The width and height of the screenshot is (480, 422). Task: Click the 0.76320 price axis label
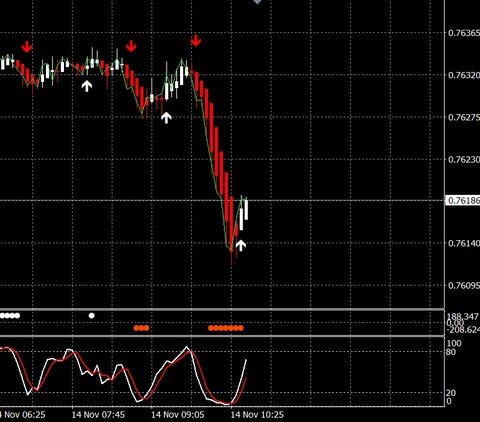[464, 75]
